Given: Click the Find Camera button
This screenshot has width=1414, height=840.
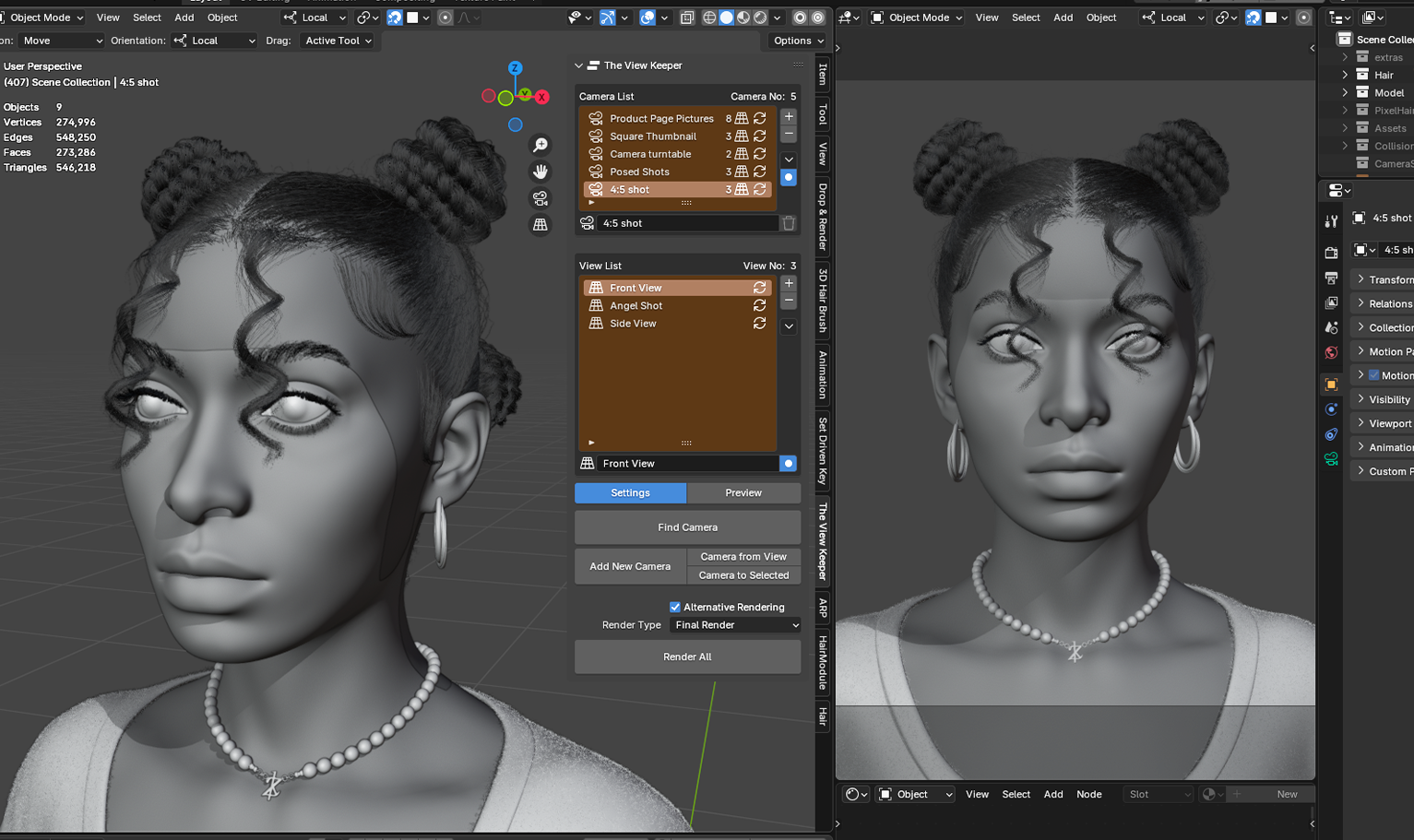Looking at the screenshot, I should pos(686,526).
